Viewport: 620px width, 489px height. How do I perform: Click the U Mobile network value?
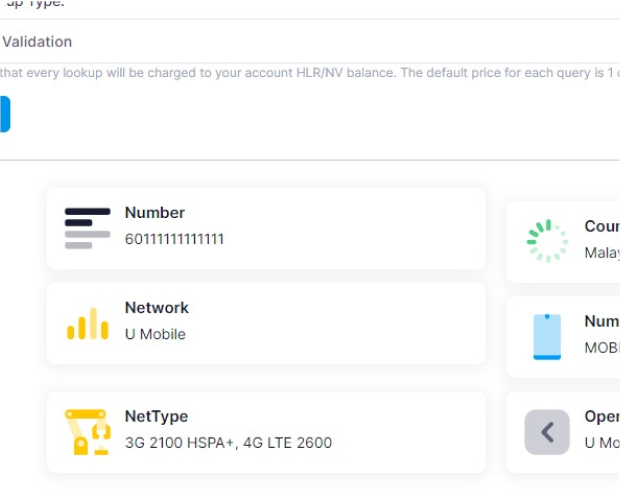[155, 334]
